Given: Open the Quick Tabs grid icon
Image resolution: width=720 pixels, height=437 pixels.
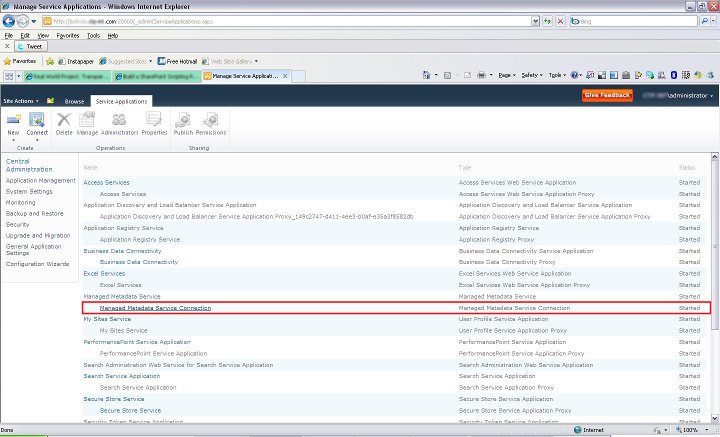Looking at the screenshot, I should pos(9,76).
